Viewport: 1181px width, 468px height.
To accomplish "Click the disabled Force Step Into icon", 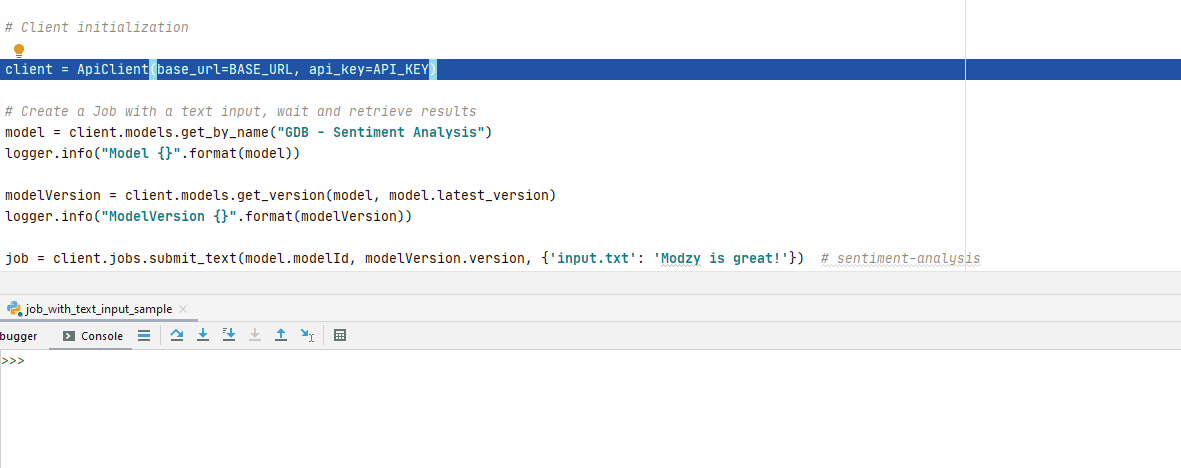I will pos(255,336).
